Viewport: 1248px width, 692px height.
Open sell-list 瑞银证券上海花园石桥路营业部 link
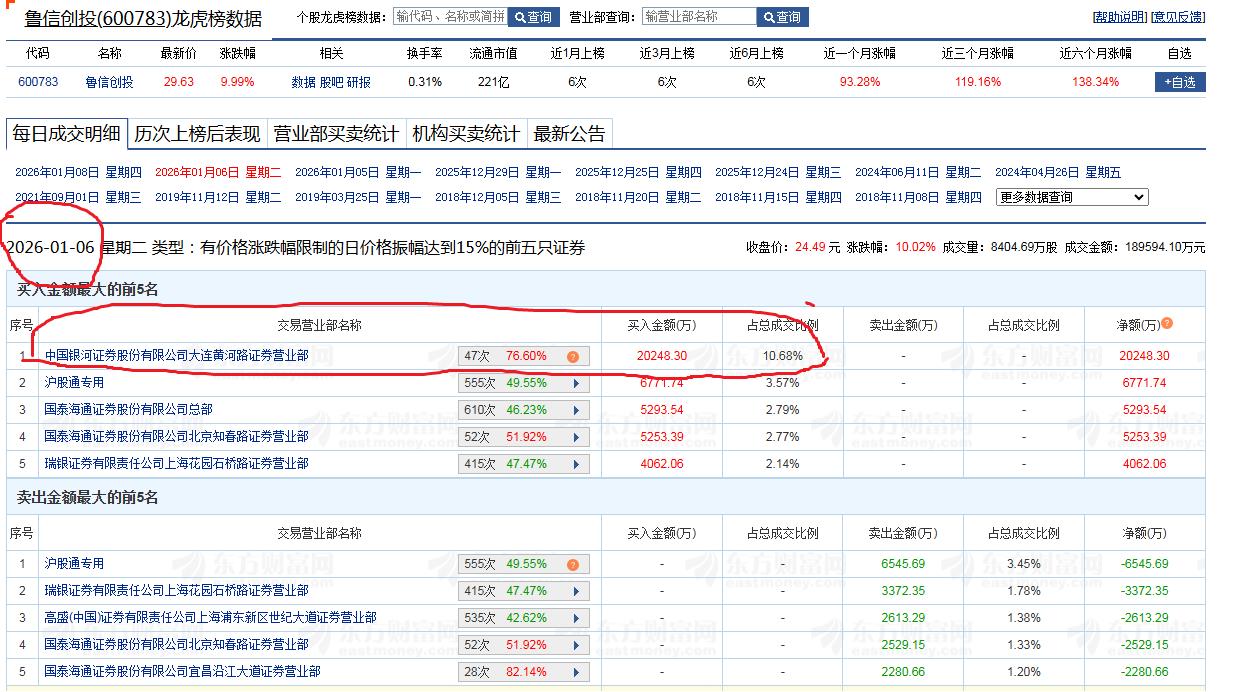pyautogui.click(x=176, y=590)
